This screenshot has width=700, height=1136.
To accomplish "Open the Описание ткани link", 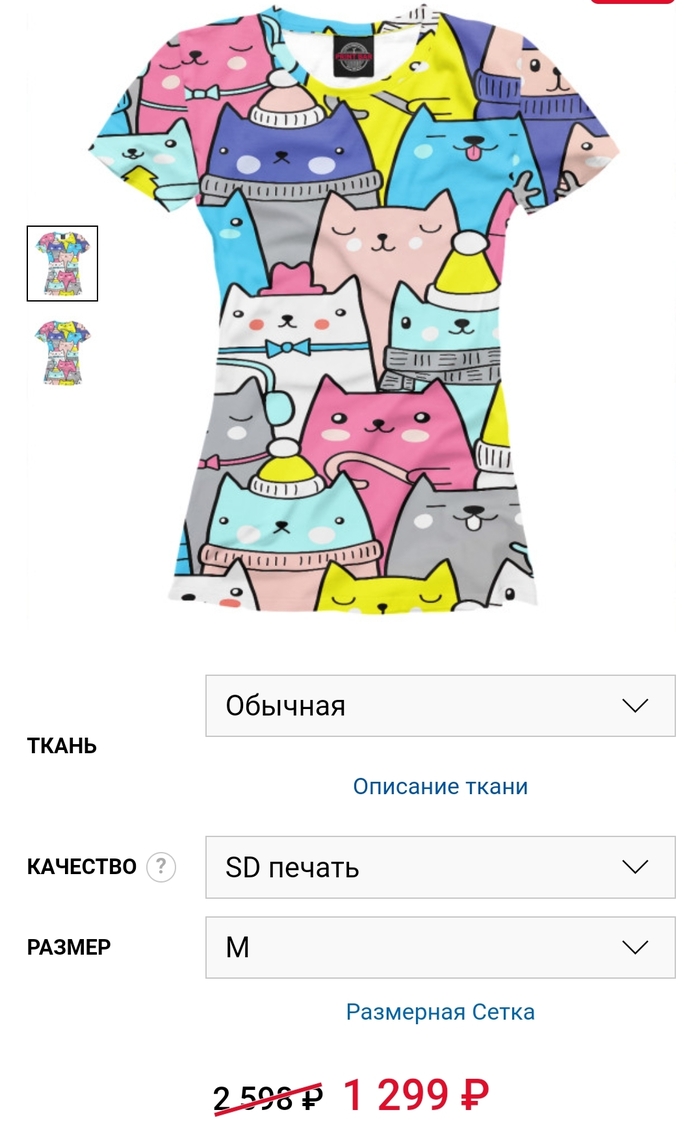I will [x=441, y=786].
